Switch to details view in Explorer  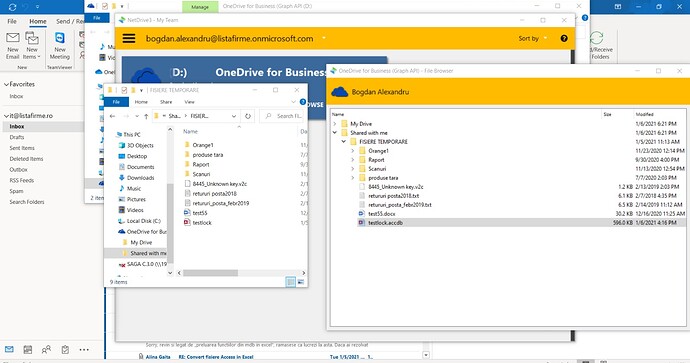click(x=290, y=282)
